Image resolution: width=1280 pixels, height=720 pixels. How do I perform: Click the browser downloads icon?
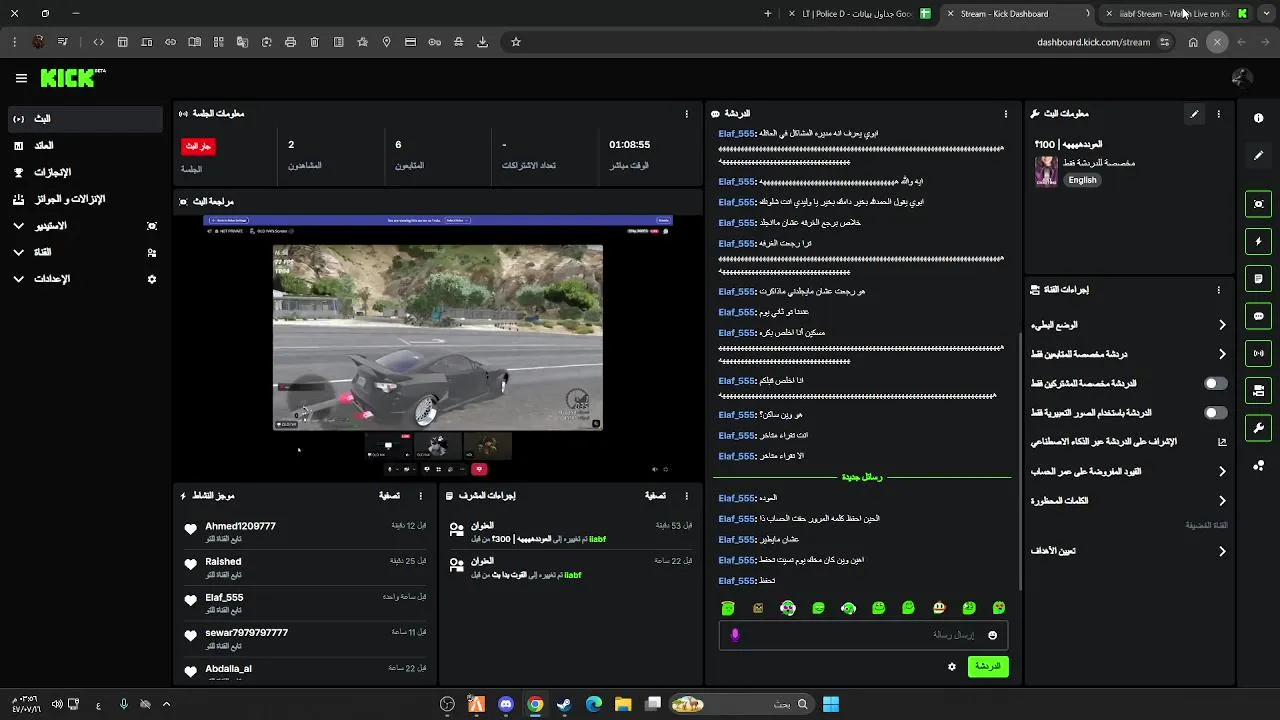pos(482,42)
